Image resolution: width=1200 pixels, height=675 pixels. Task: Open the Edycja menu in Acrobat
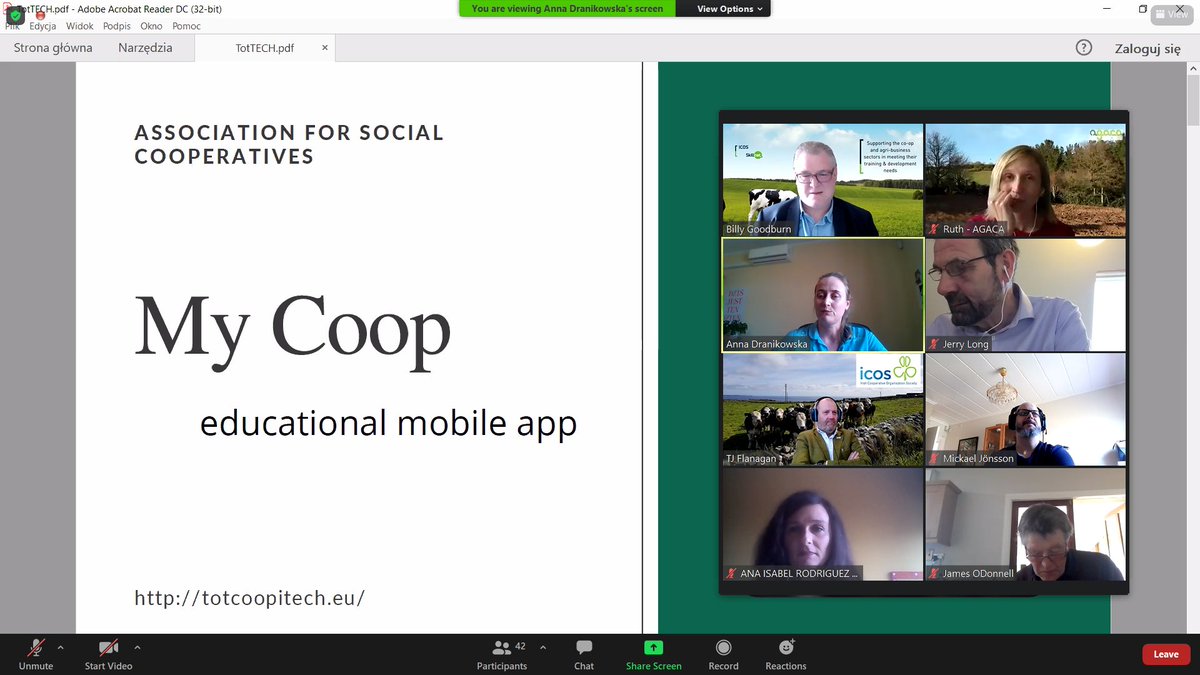coord(43,26)
